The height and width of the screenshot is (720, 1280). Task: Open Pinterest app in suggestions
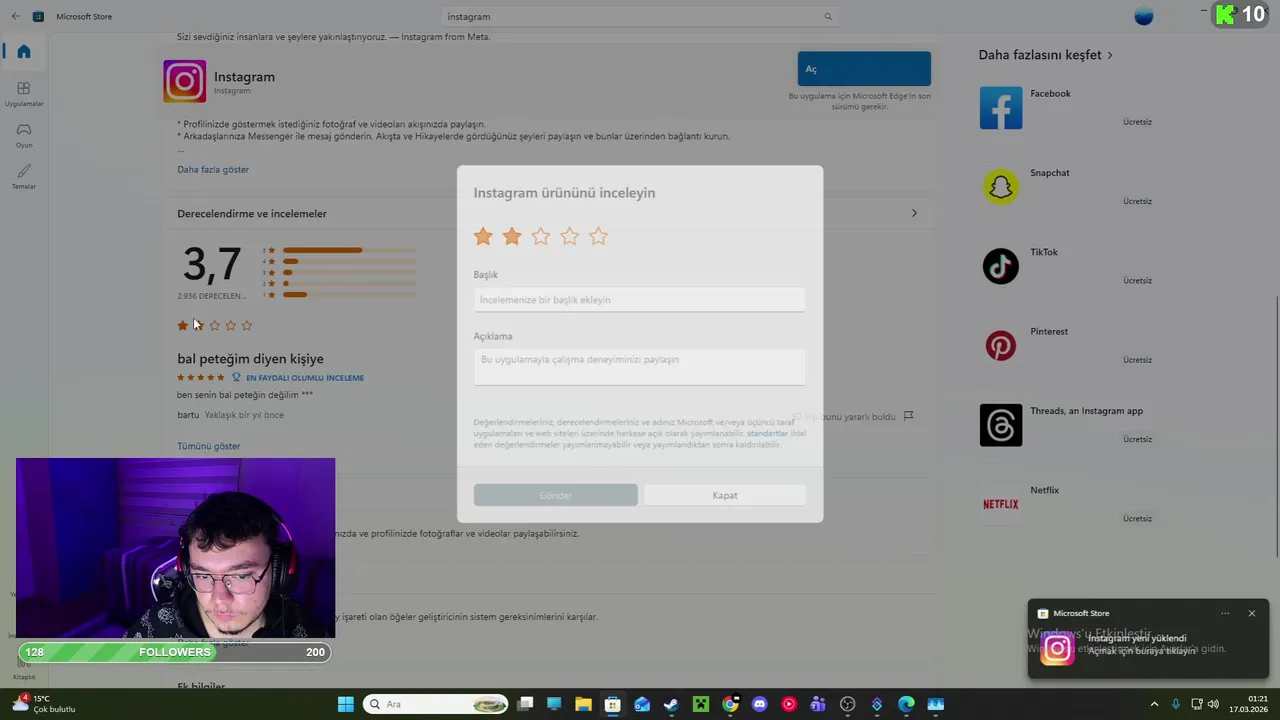tap(1066, 345)
